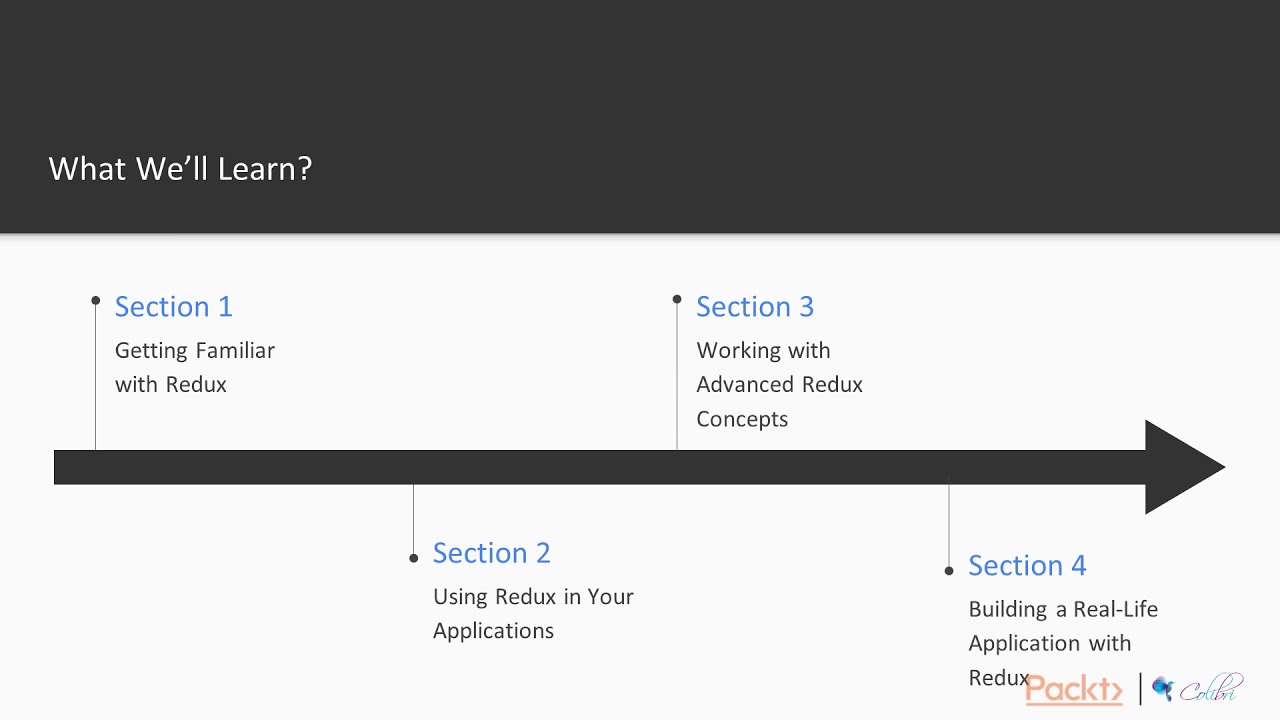Select the Section 2 heading
This screenshot has height=720, width=1280.
[x=492, y=553]
